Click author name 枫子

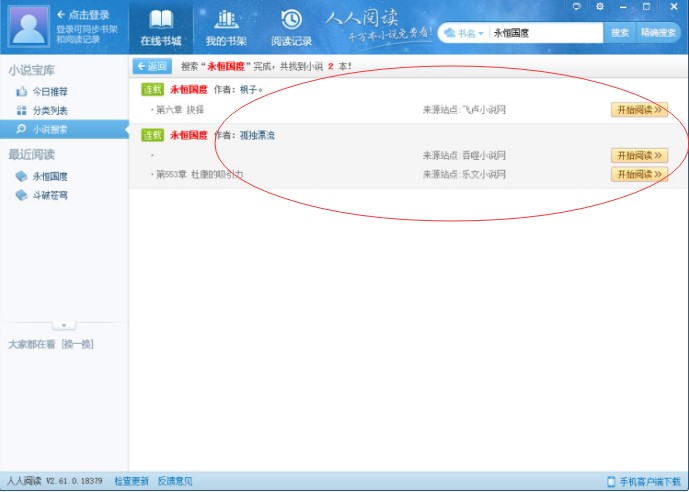(251, 90)
